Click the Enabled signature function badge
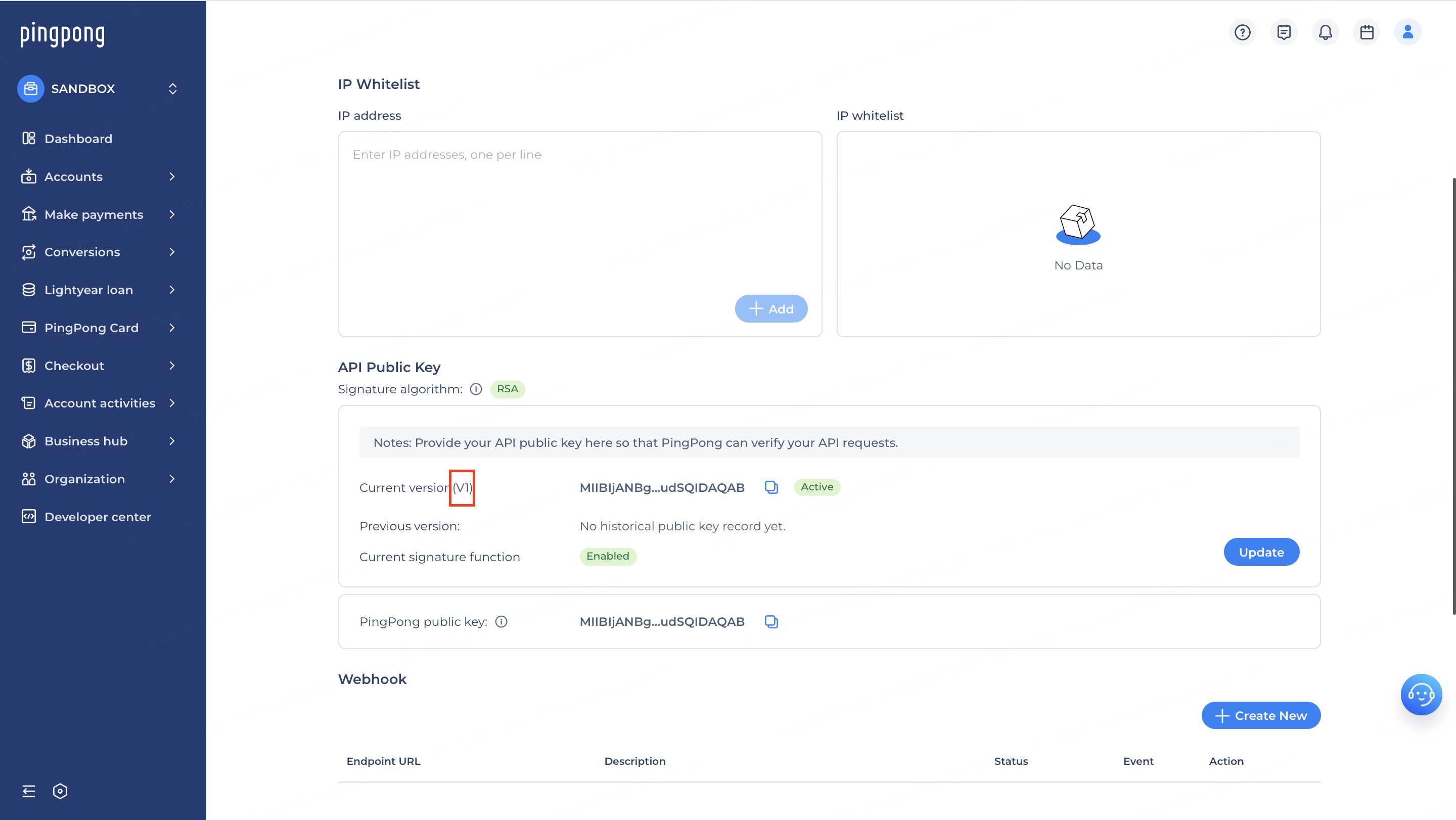Image resolution: width=1456 pixels, height=820 pixels. tap(608, 556)
